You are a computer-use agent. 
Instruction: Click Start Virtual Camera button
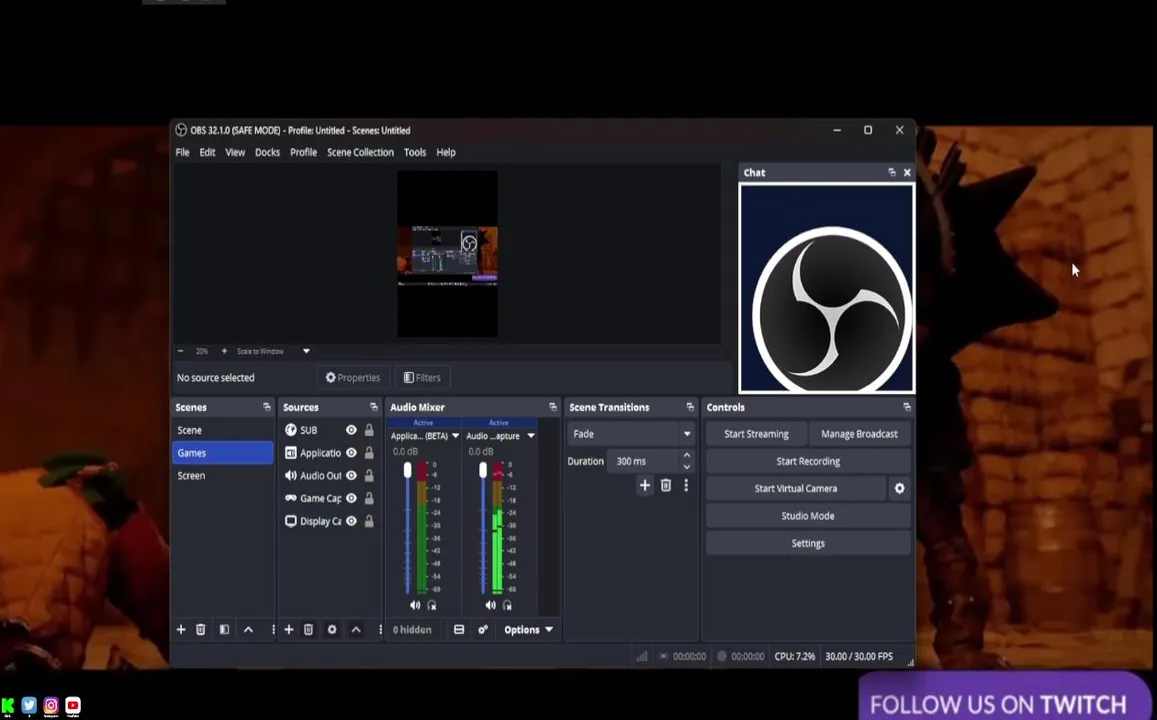coord(795,488)
